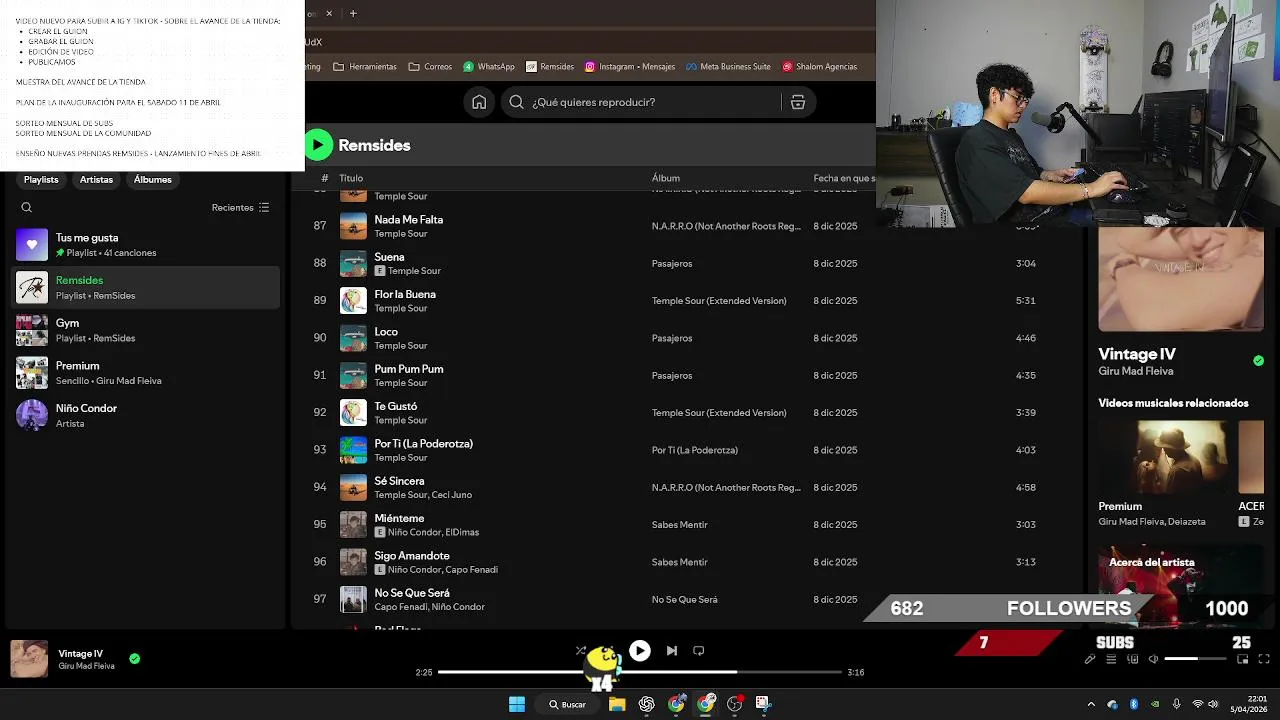Skip to the next track
This screenshot has width=1280, height=720.
672,651
